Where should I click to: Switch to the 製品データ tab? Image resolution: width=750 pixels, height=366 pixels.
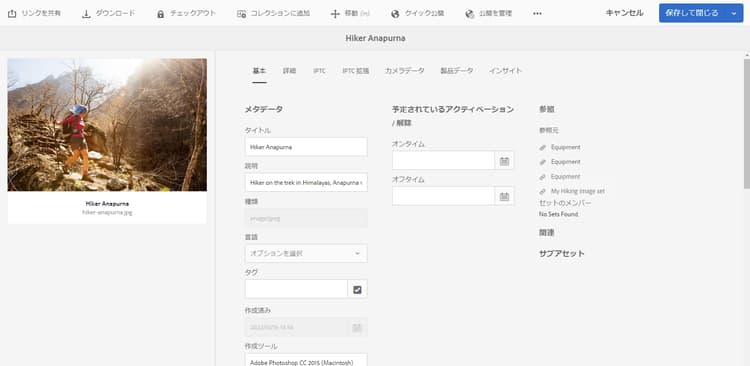[x=457, y=71]
